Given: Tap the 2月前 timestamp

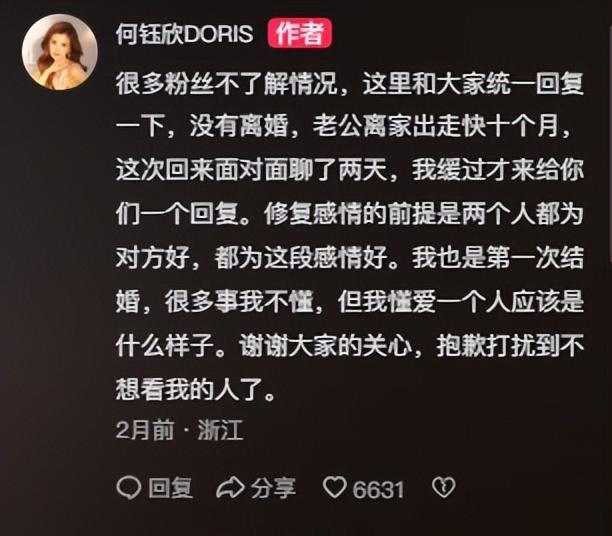Looking at the screenshot, I should pos(145,430).
